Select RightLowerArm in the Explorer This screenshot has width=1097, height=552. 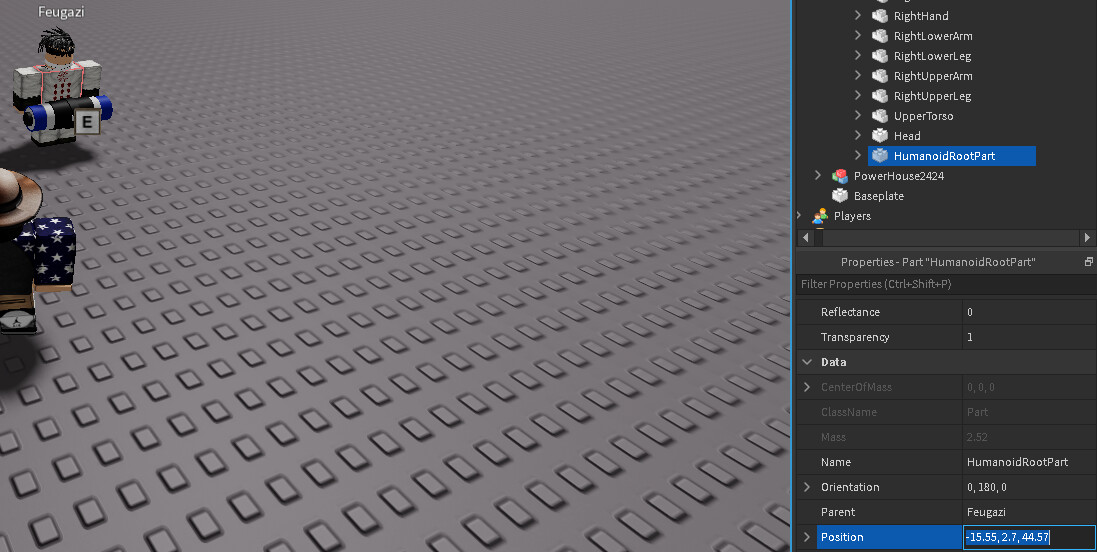933,36
